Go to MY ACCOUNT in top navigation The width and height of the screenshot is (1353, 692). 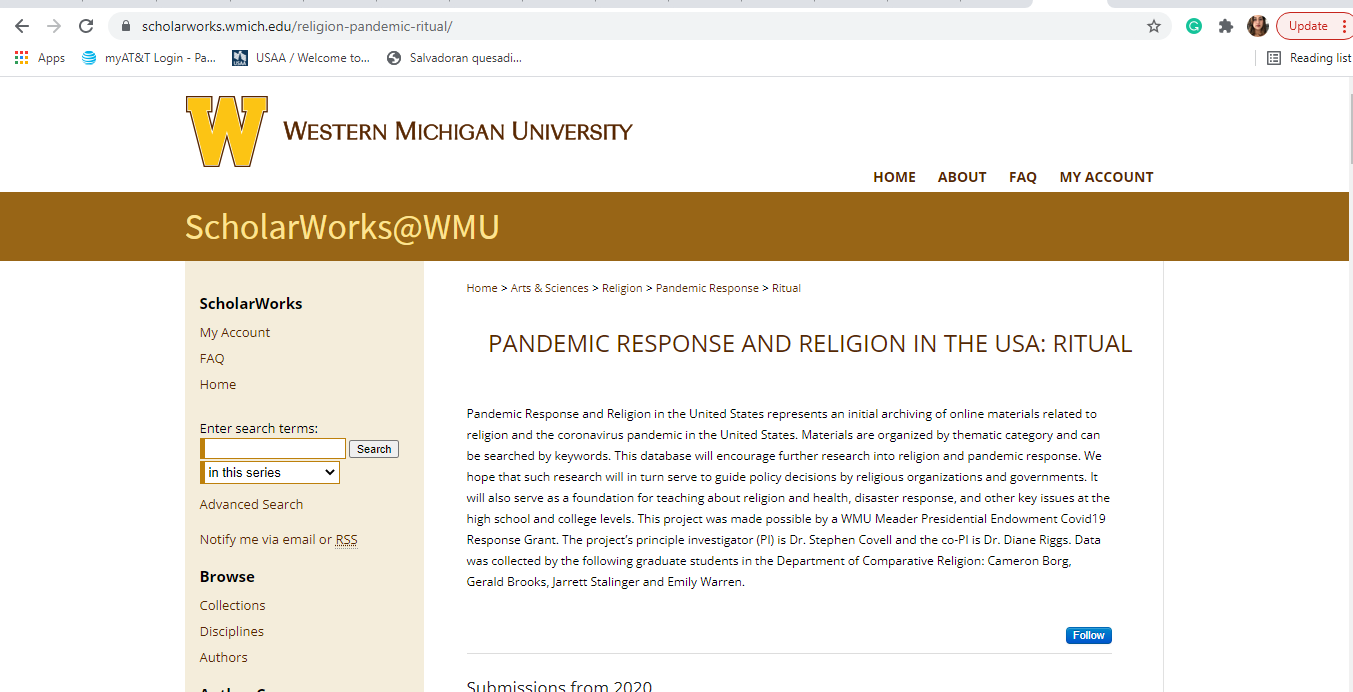click(x=1106, y=177)
